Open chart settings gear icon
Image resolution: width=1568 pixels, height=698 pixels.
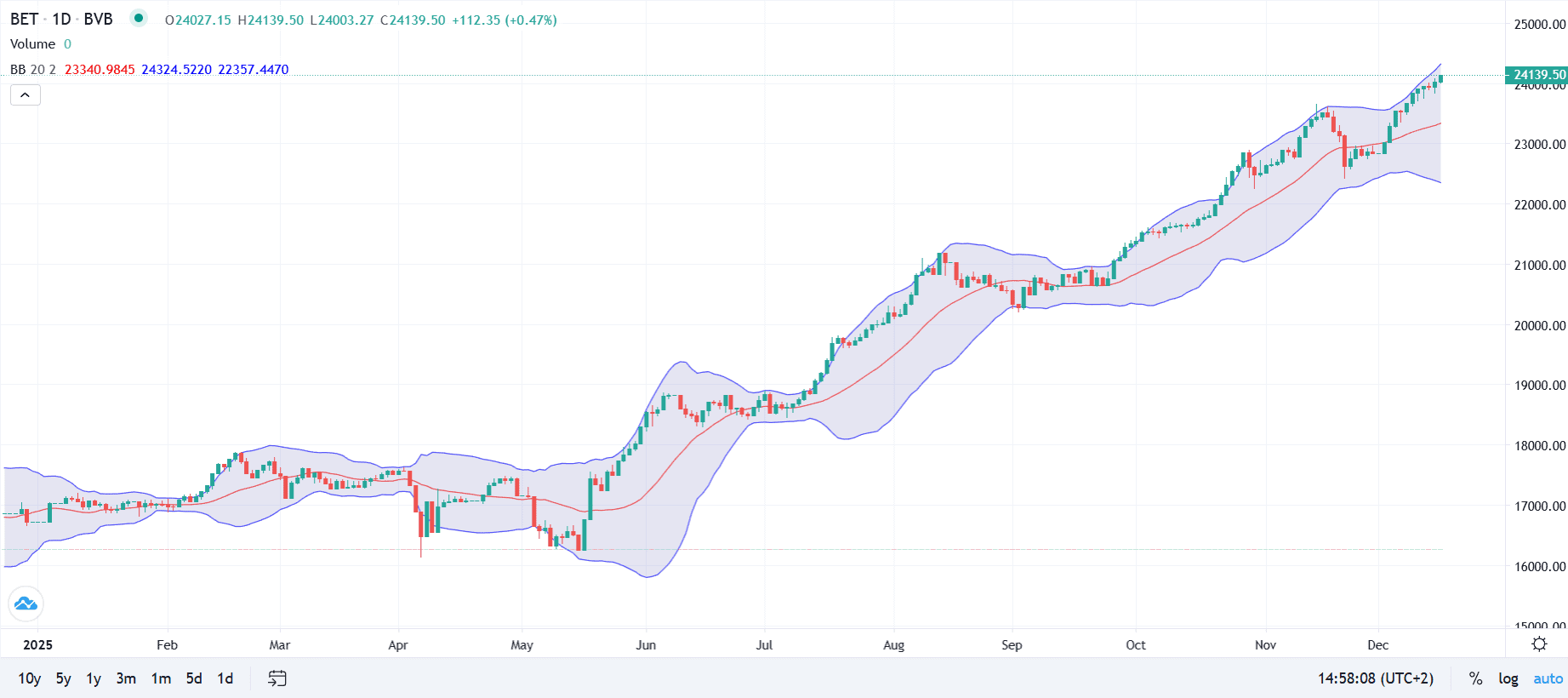[x=1539, y=644]
